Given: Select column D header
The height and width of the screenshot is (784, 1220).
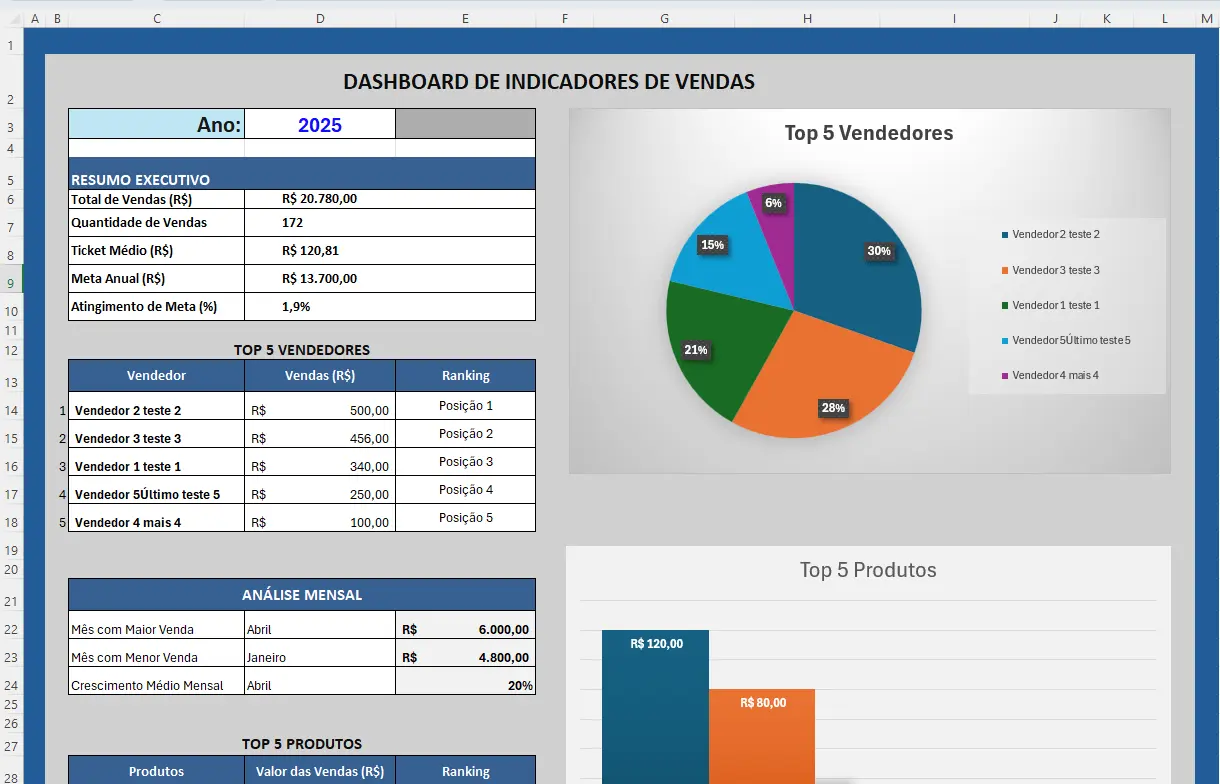Looking at the screenshot, I should tap(320, 18).
